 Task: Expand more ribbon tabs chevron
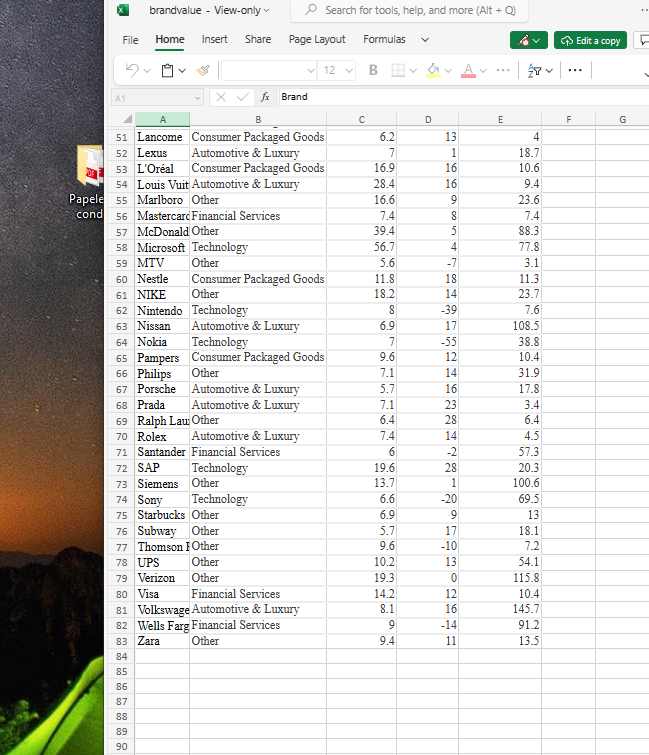(425, 40)
